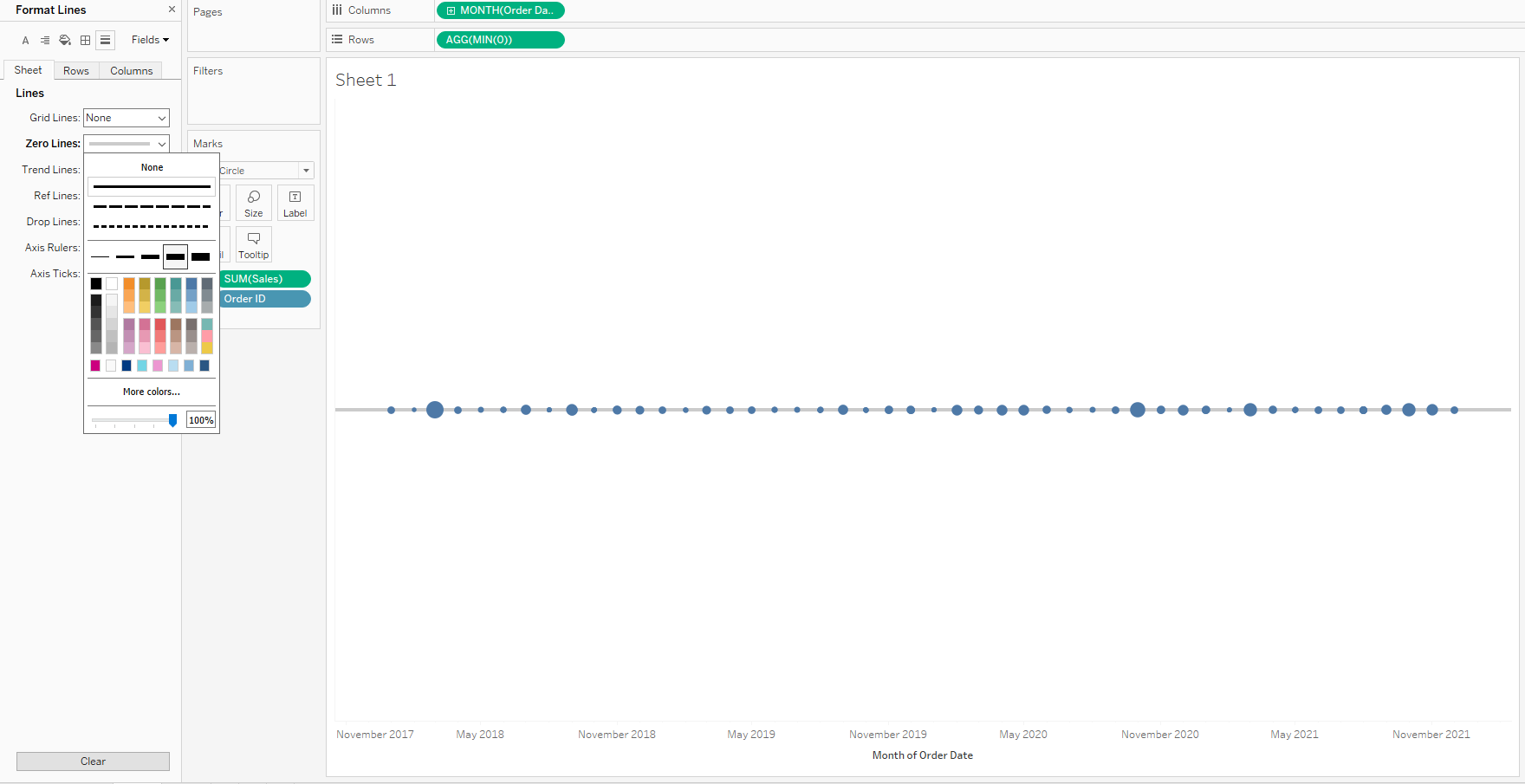Click the November 2017 axis label
The image size is (1525, 784).
[375, 735]
